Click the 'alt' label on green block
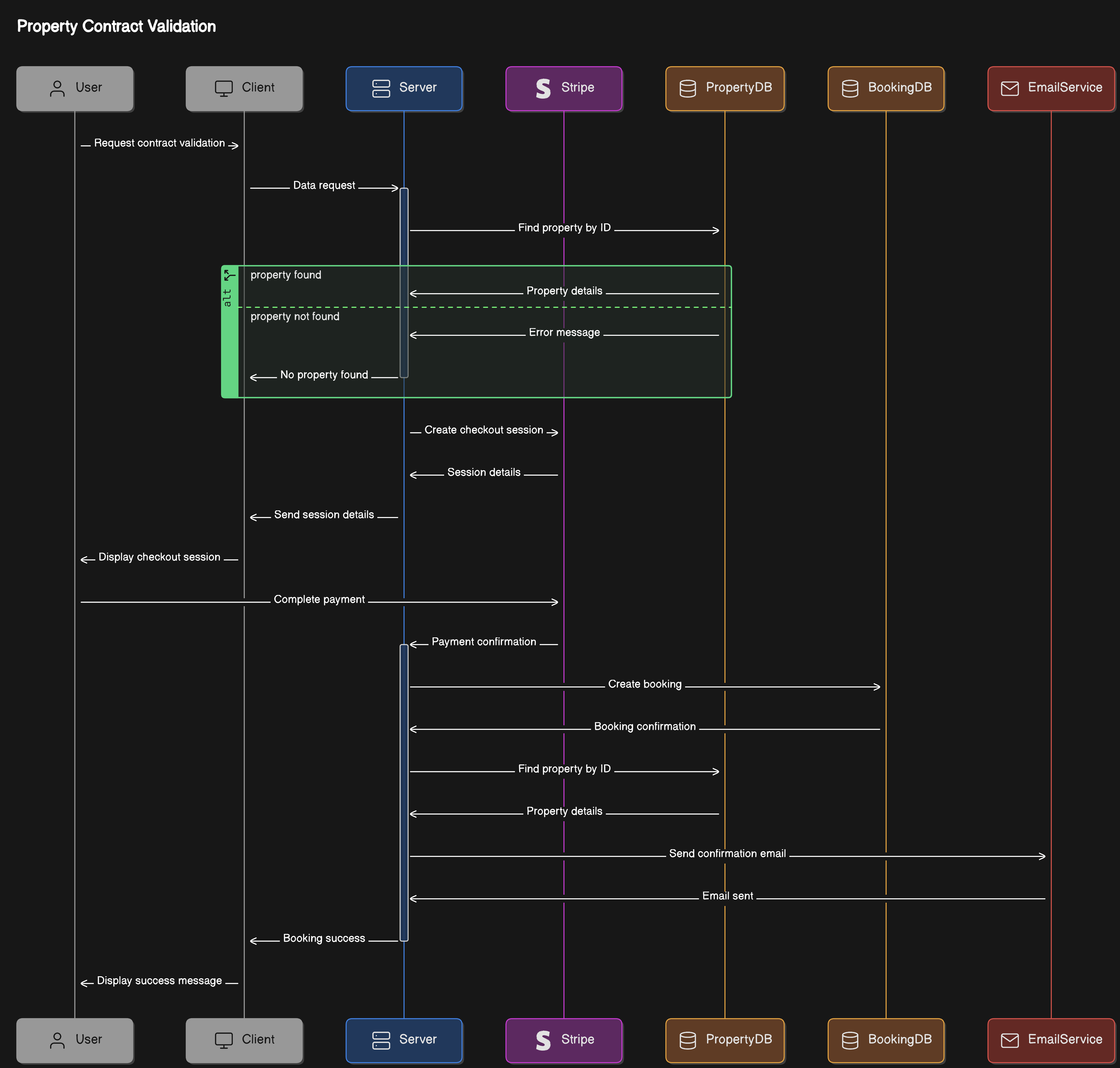 pos(228,298)
